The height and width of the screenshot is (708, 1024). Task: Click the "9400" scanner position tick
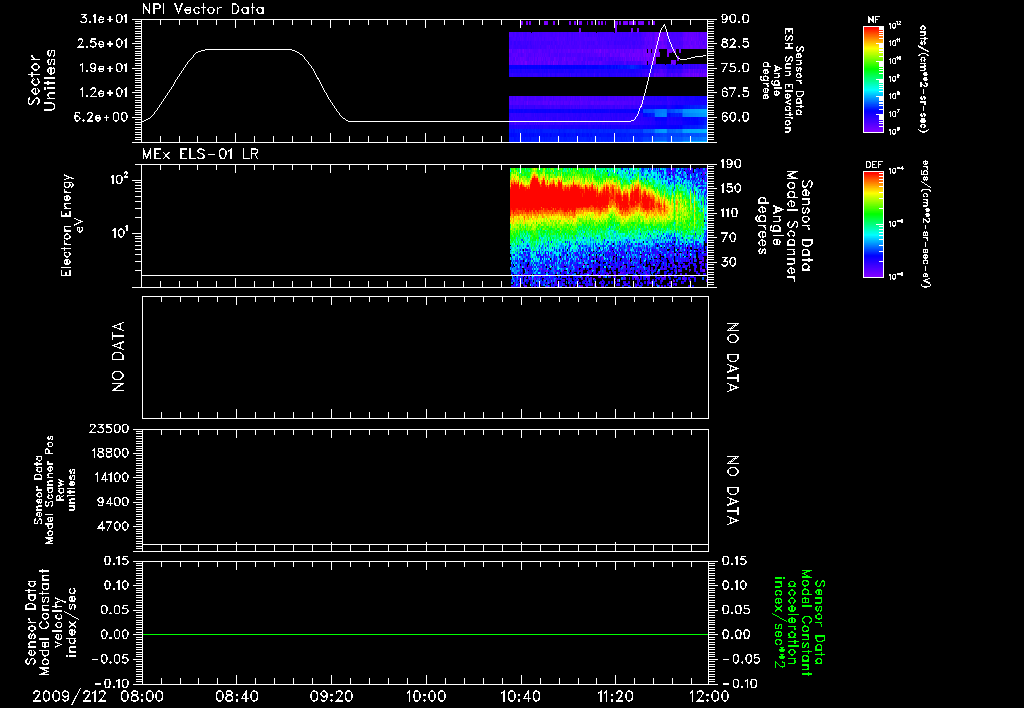[113, 502]
